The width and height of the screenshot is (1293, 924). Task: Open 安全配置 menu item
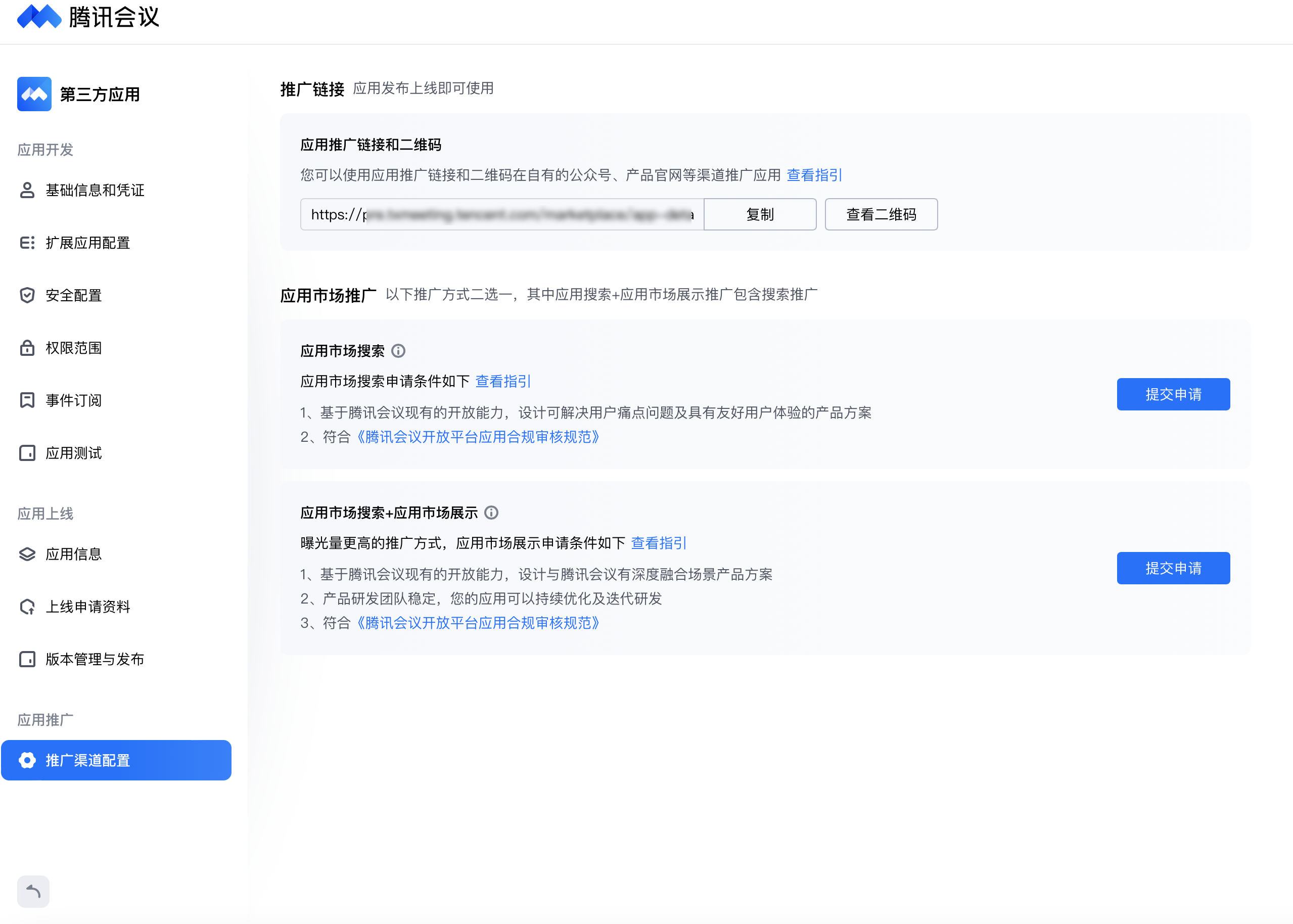point(116,295)
